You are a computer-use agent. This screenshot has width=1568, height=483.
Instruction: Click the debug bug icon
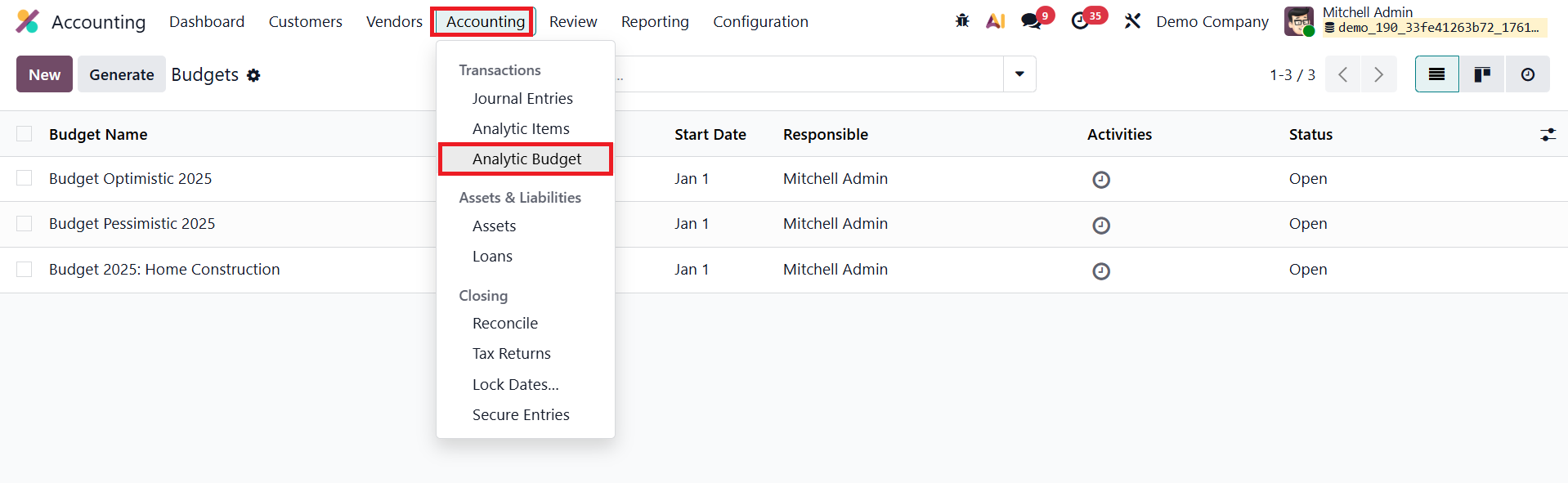click(962, 21)
